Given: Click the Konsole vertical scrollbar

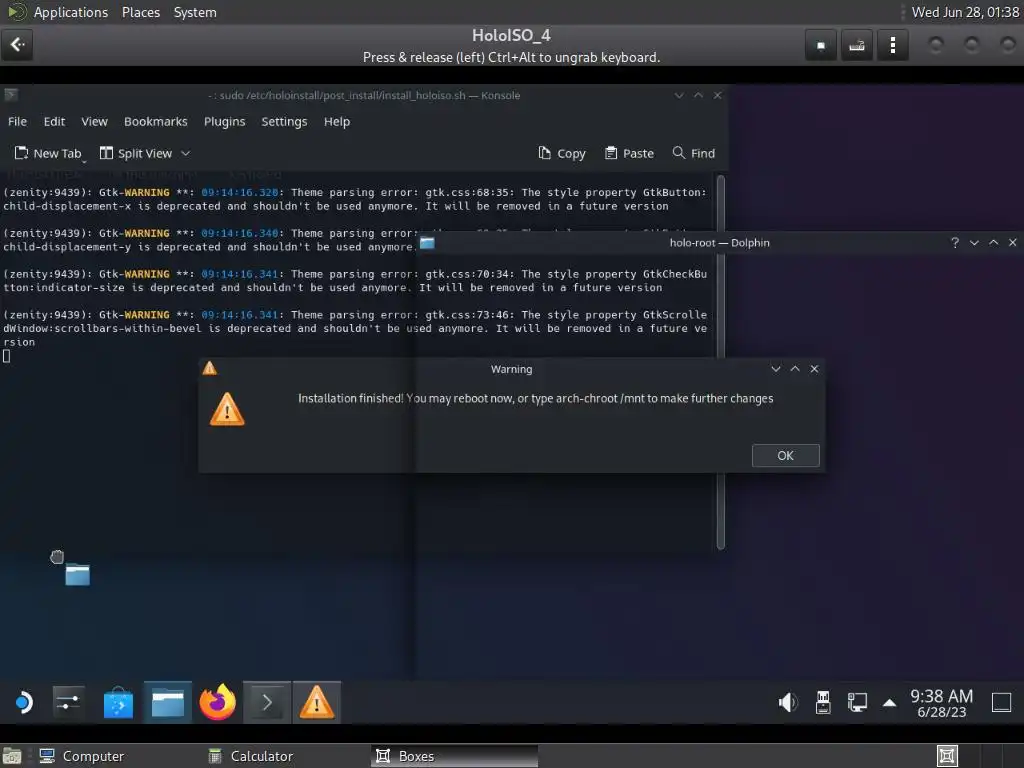Looking at the screenshot, I should coord(721,362).
